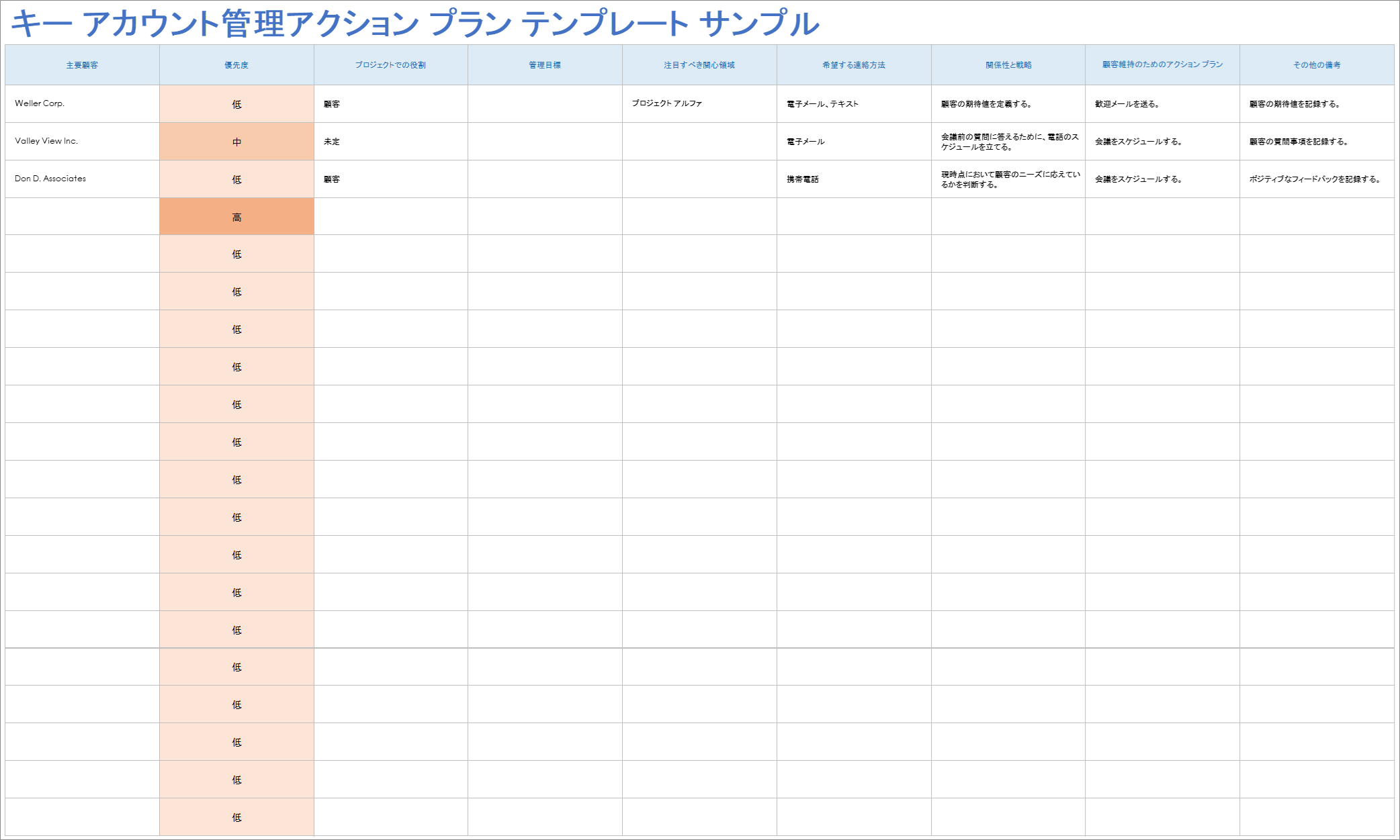Viewport: 1400px width, 840px height.
Task: Click 顧客 role cell in Don D. Associates row
Action: tap(390, 179)
